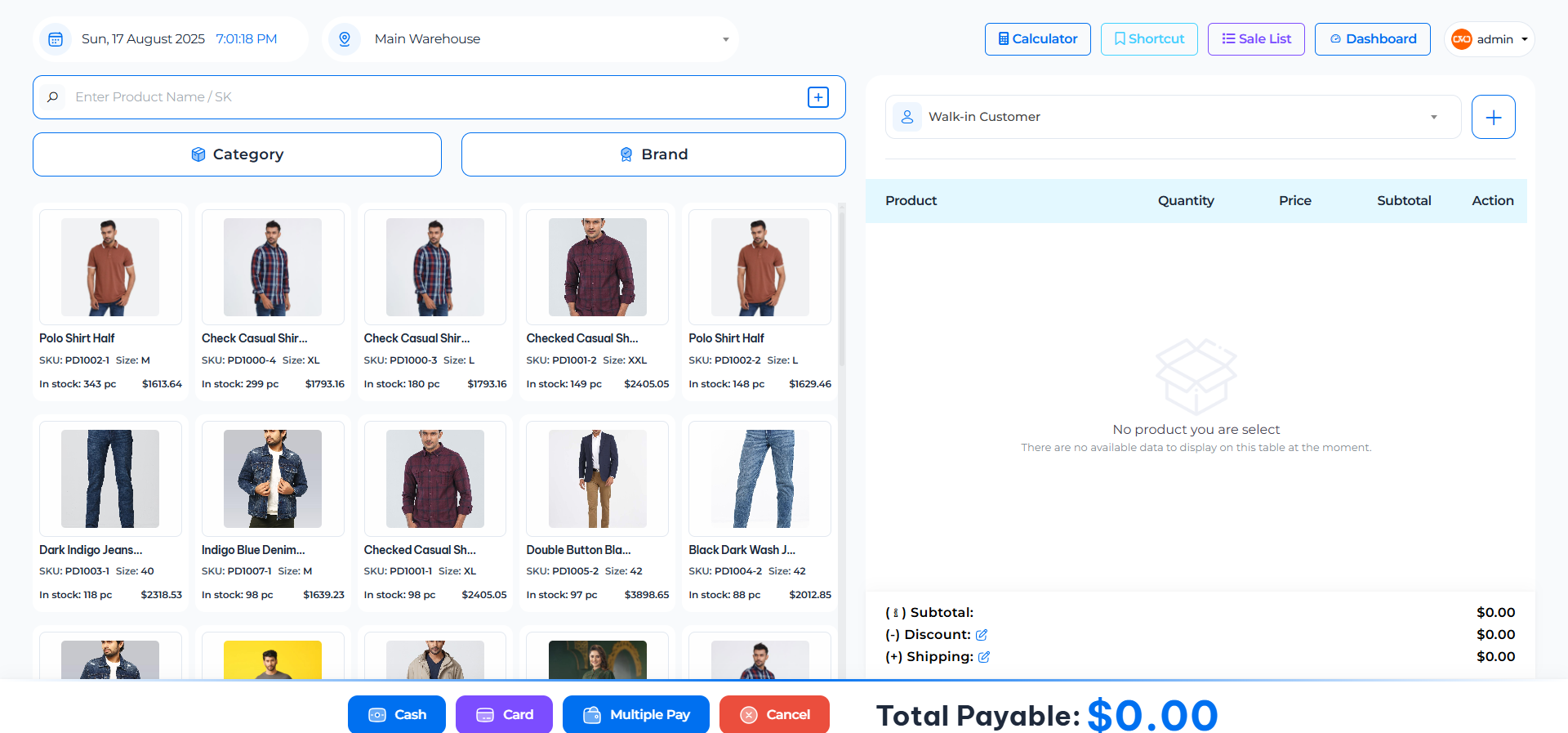Cancel the current sale
The width and height of the screenshot is (1568, 733).
point(774,714)
